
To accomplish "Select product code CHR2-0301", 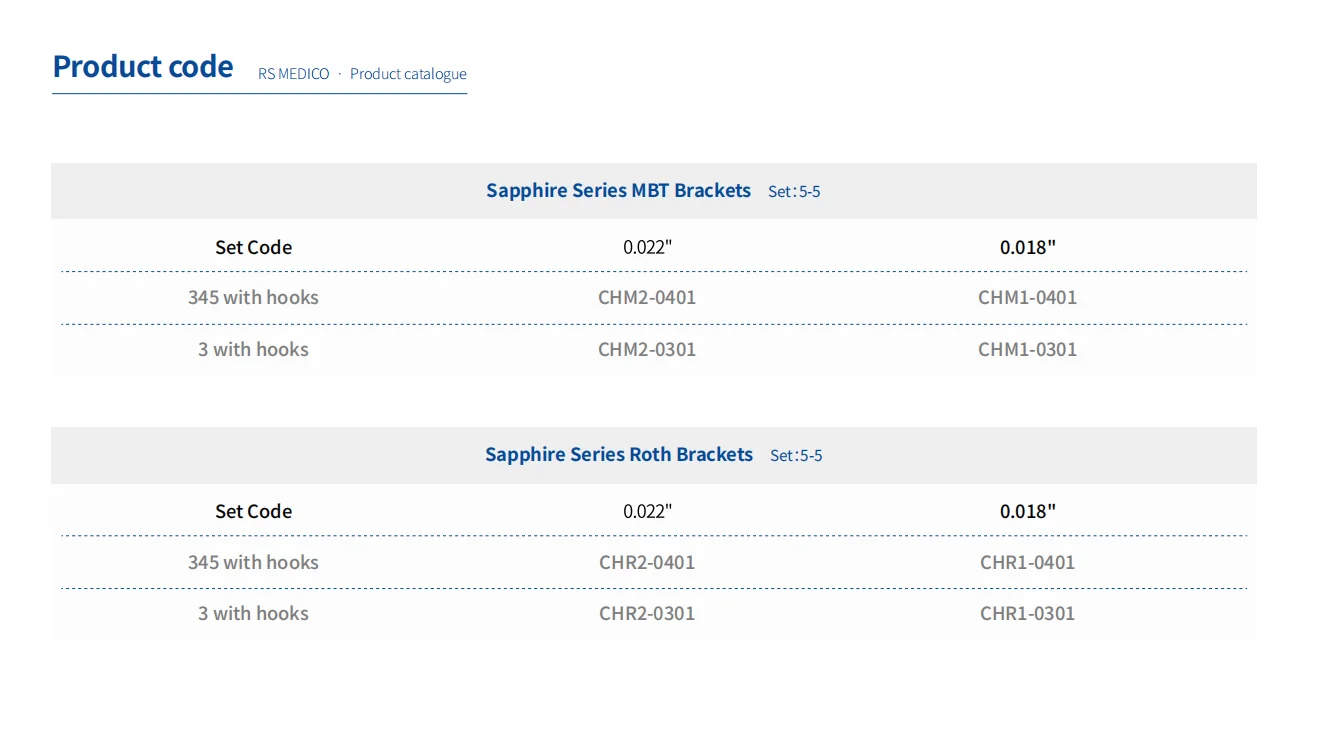I will click(647, 613).
